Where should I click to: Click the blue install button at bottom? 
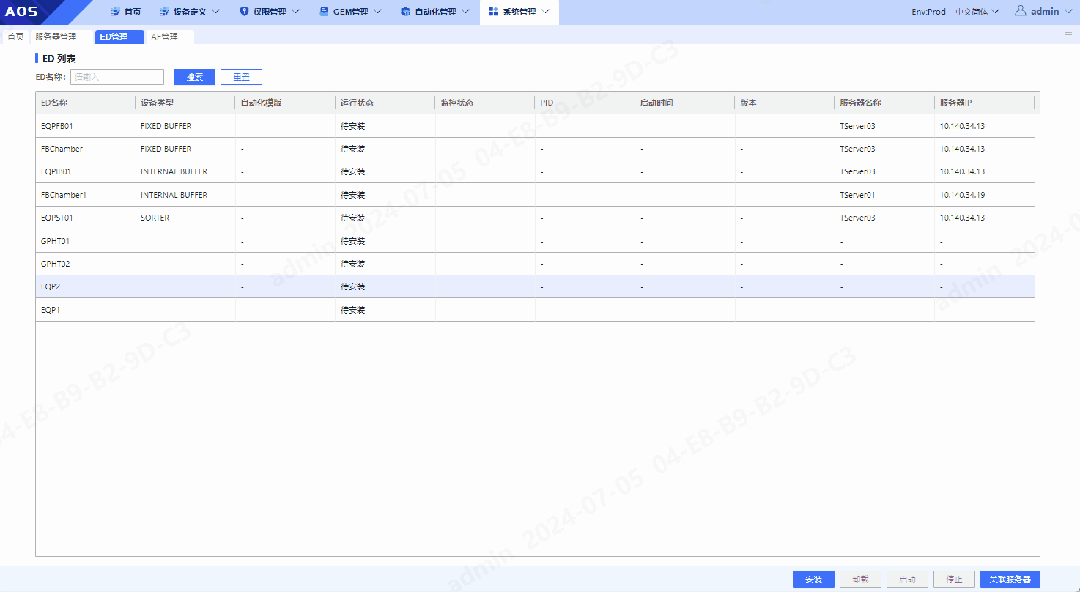coord(813,579)
